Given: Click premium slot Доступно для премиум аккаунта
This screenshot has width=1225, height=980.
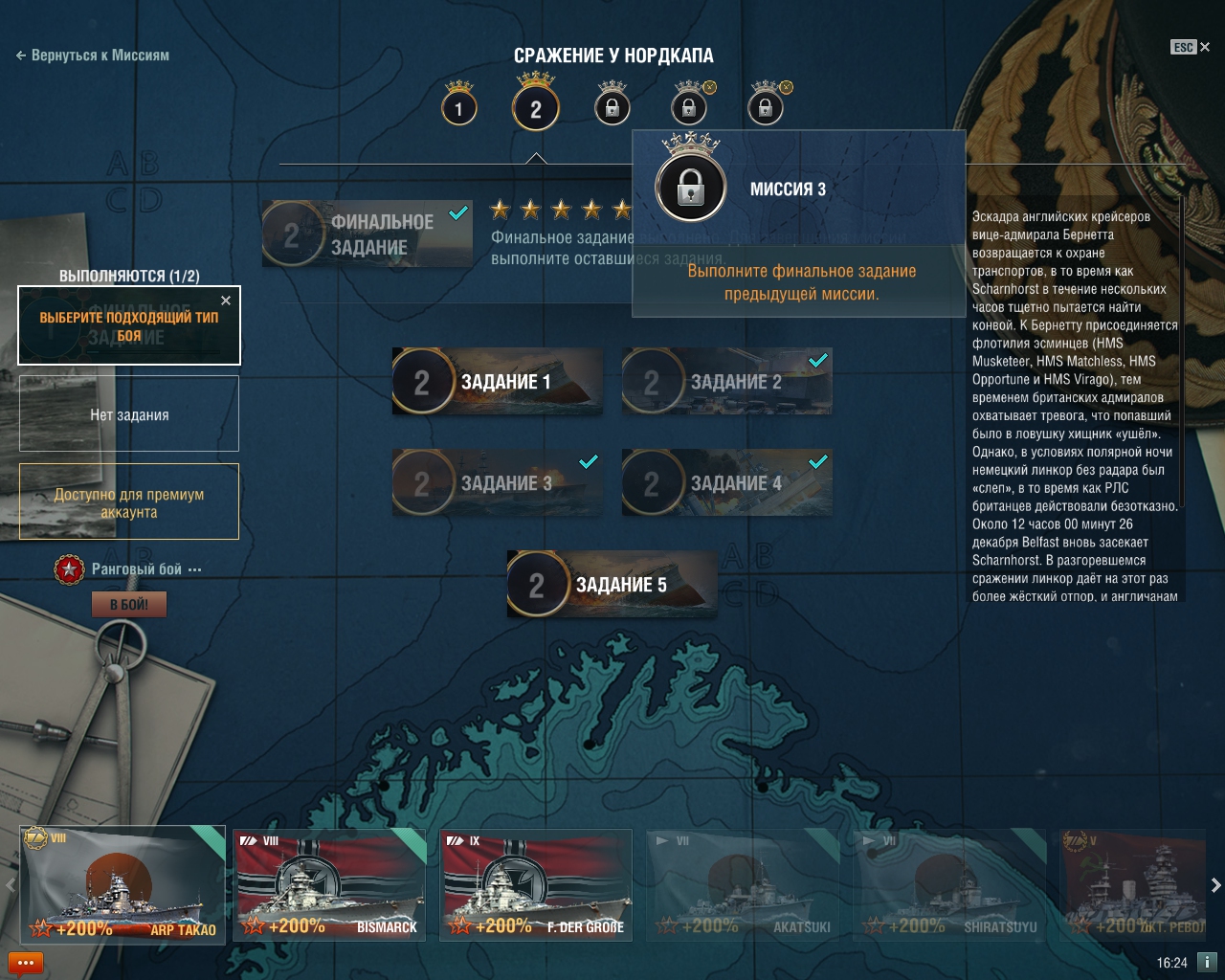Looking at the screenshot, I should coord(129,502).
